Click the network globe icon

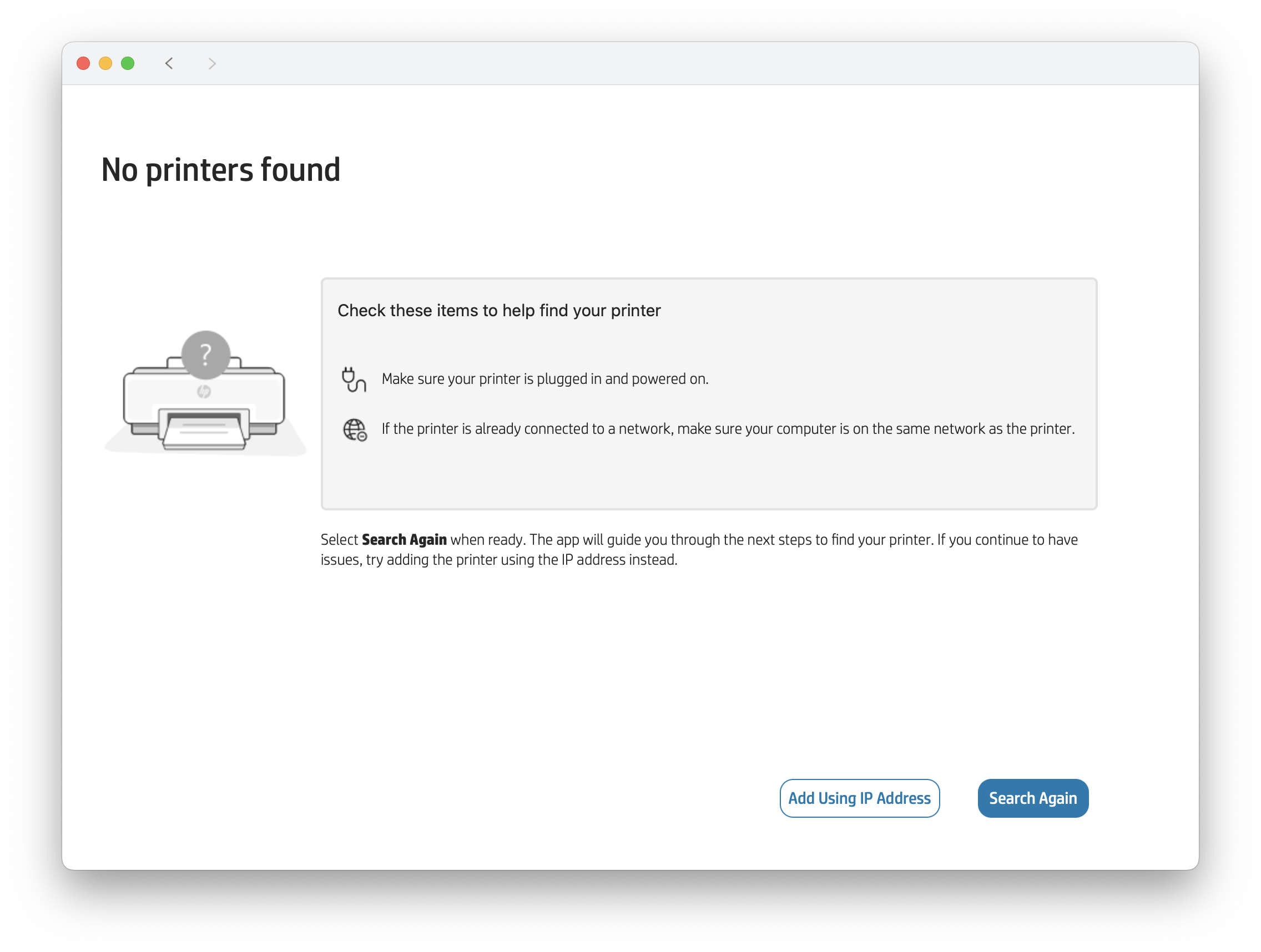(x=355, y=429)
